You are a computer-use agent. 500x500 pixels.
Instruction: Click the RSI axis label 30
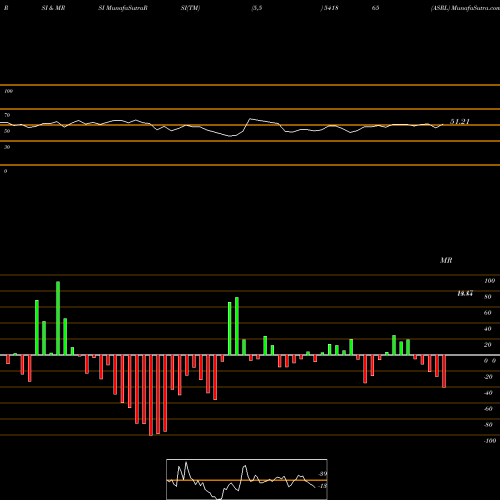pos(7,147)
